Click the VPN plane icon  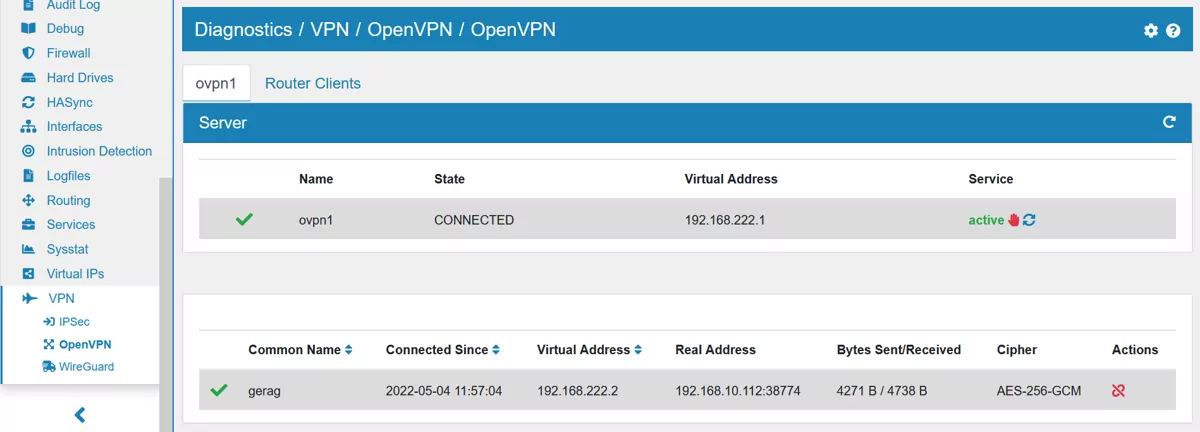pyautogui.click(x=30, y=298)
